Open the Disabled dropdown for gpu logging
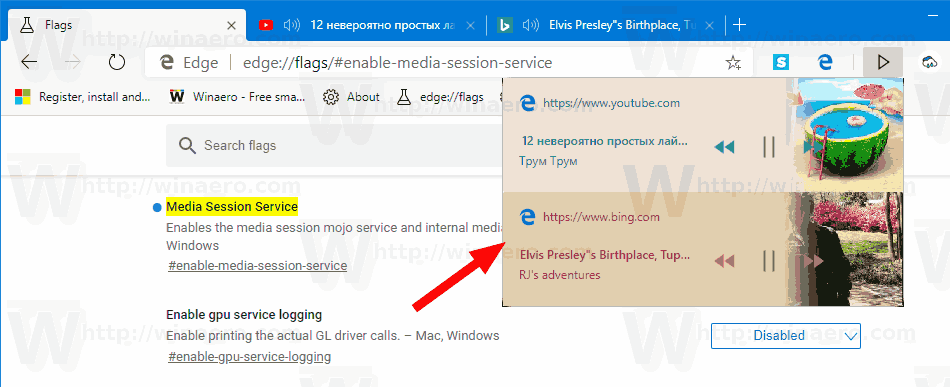The image size is (950, 387). coord(786,336)
